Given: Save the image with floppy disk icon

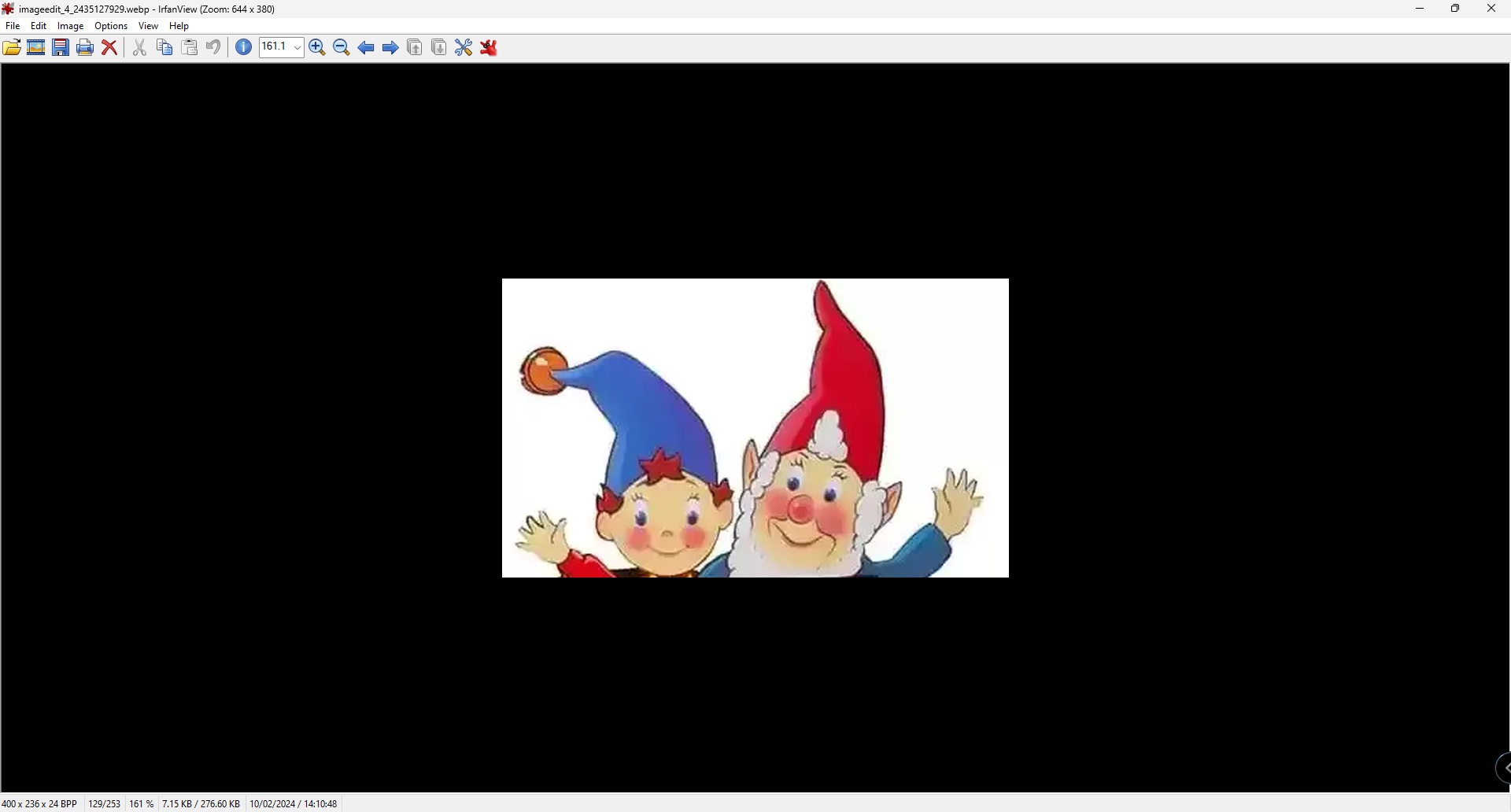Looking at the screenshot, I should (x=61, y=48).
